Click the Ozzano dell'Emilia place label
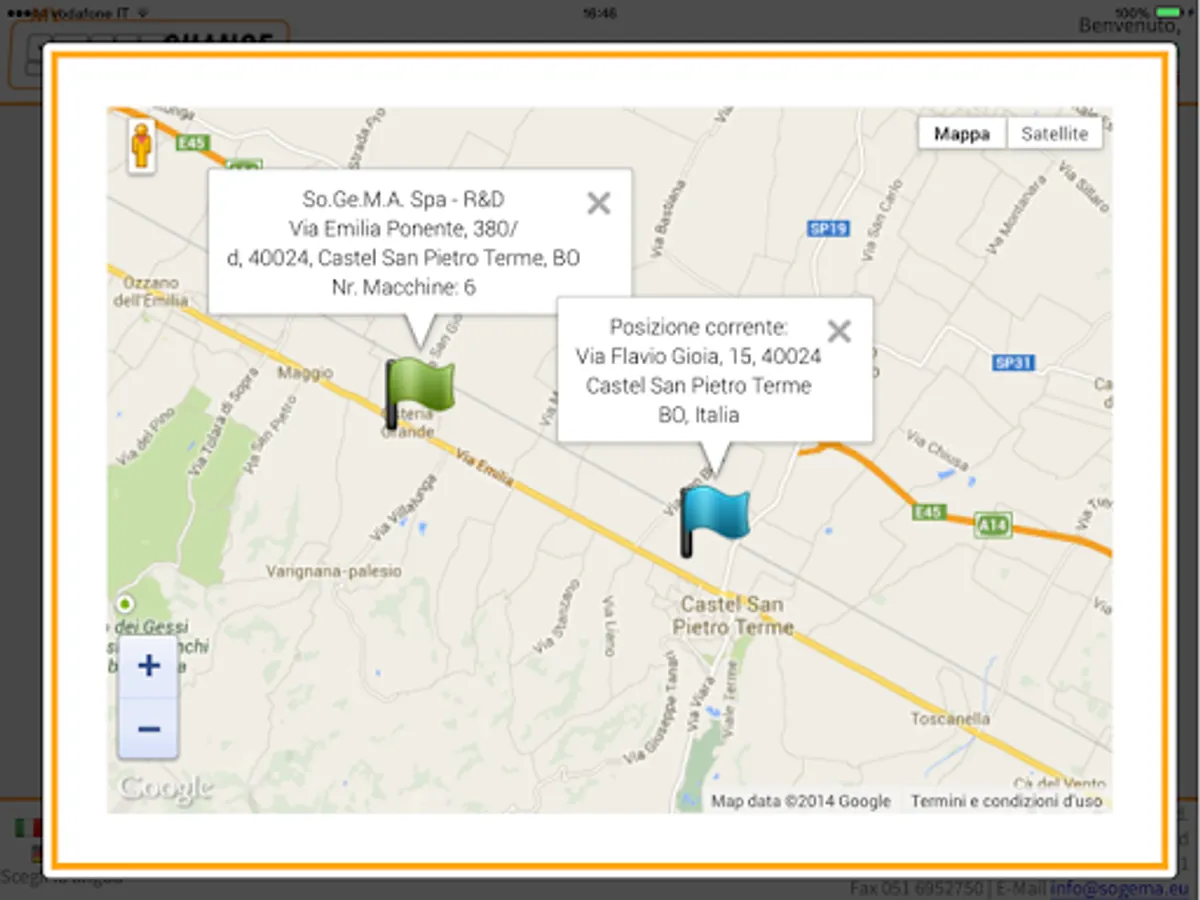The width and height of the screenshot is (1200, 900). tap(150, 292)
